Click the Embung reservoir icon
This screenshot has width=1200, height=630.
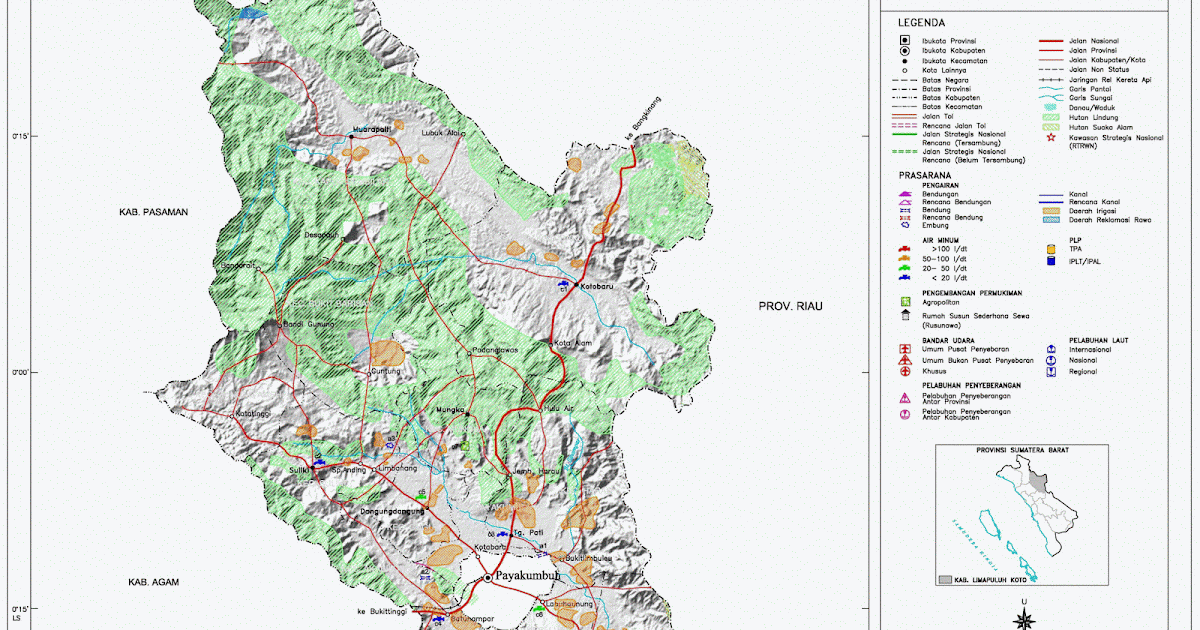905,225
